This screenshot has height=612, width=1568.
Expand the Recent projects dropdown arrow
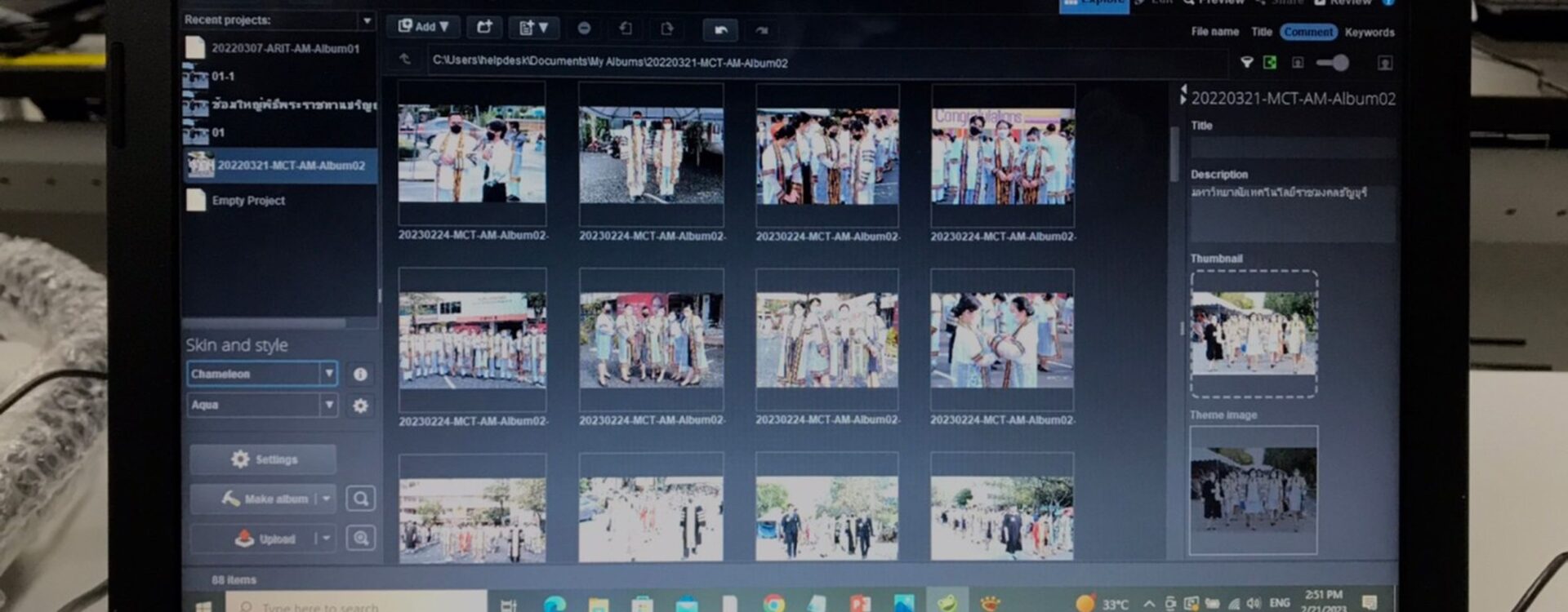tap(367, 20)
